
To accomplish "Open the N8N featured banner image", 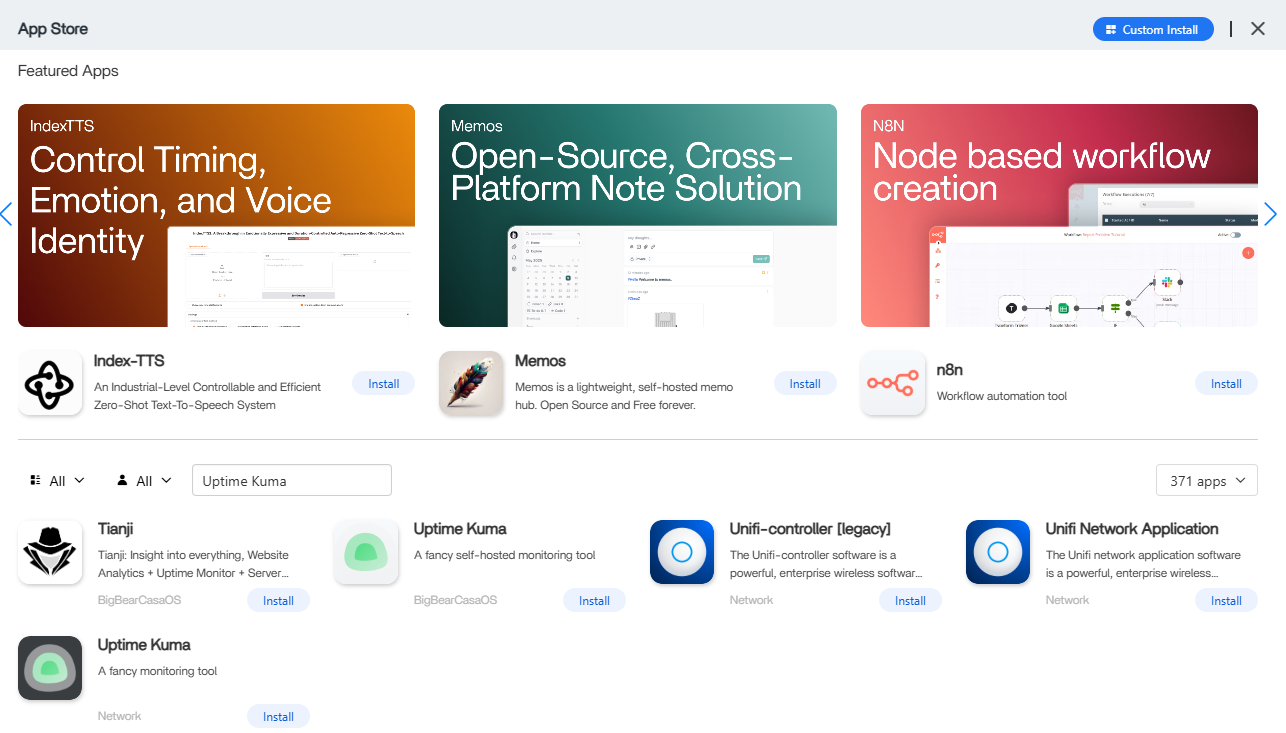I will 1059,215.
